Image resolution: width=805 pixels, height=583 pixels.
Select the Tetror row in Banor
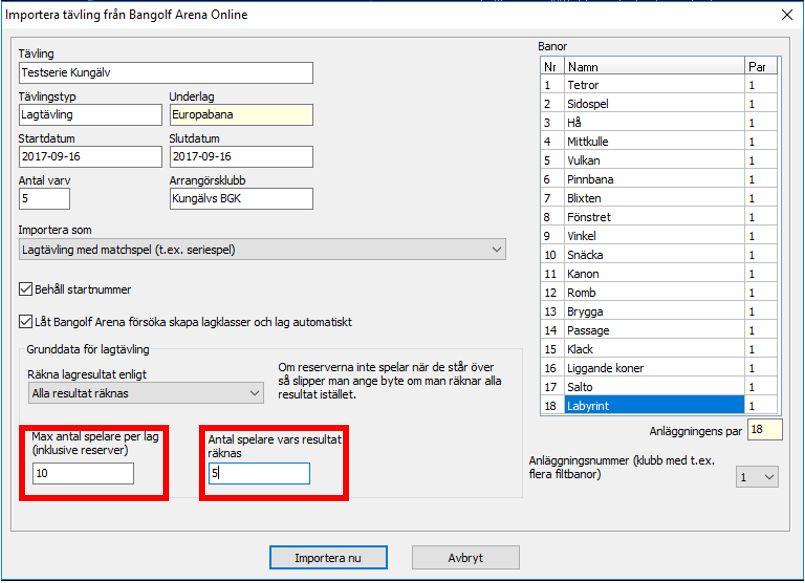659,85
